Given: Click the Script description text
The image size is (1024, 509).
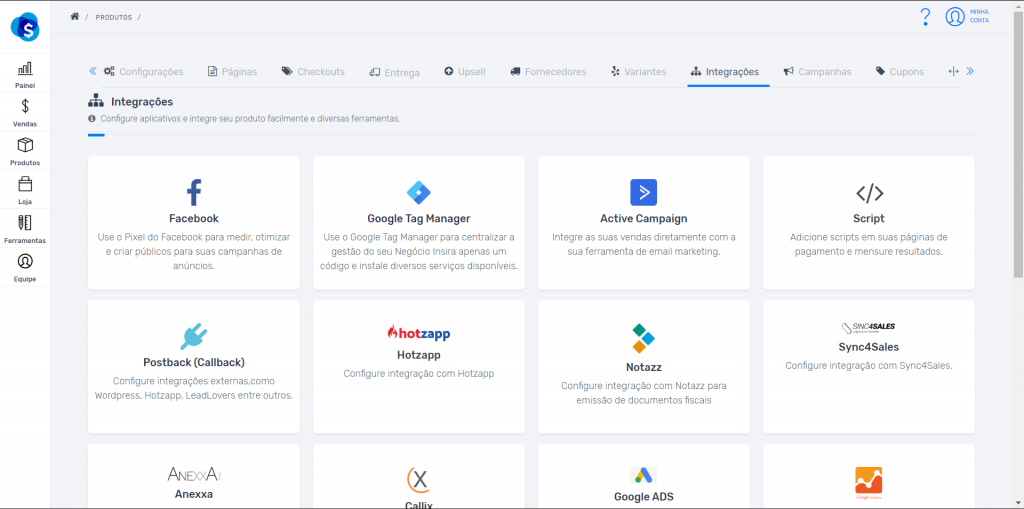Looking at the screenshot, I should (869, 244).
